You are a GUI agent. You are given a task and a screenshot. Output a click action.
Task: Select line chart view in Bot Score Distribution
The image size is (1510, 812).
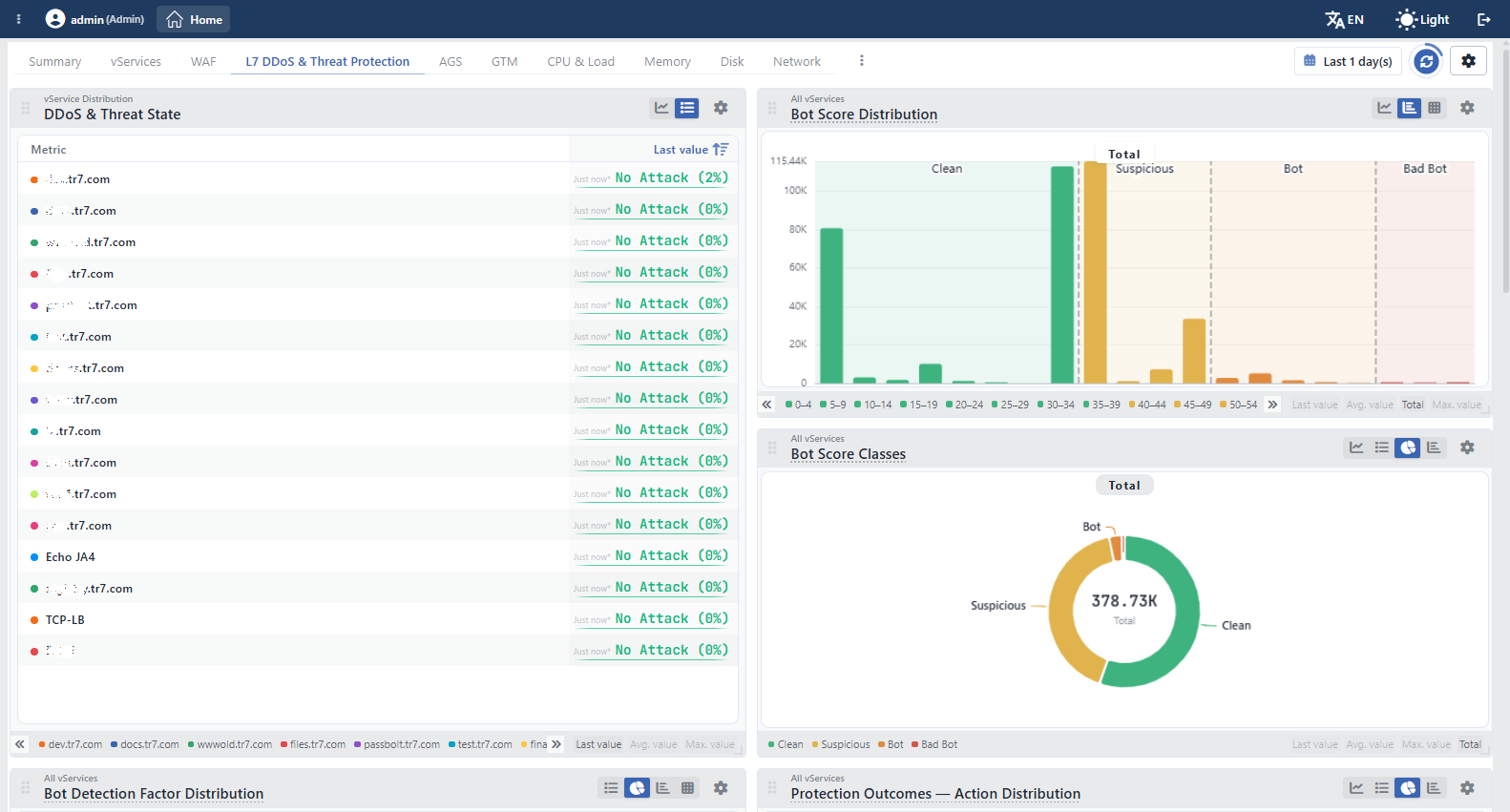(x=1384, y=108)
